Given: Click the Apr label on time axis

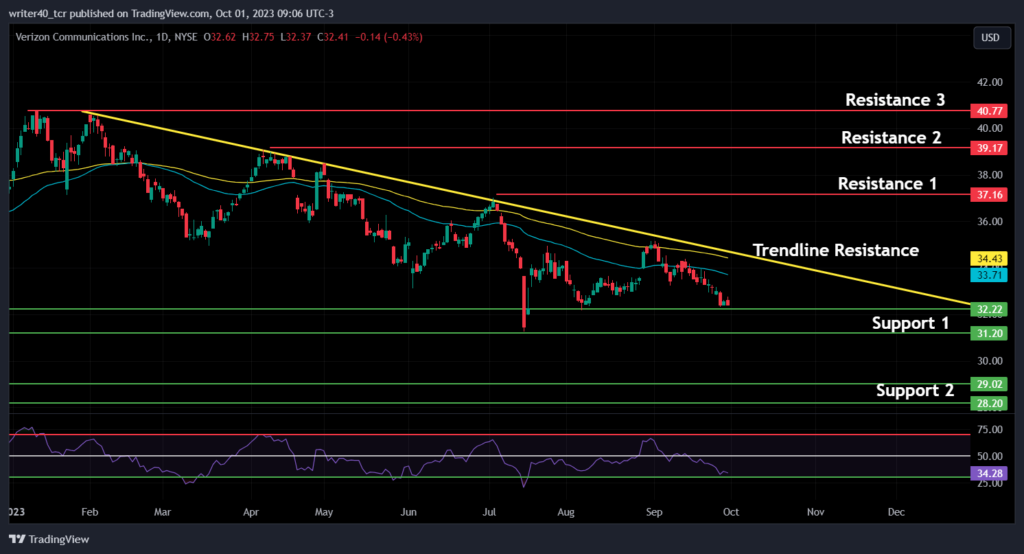Looking at the screenshot, I should point(251,512).
